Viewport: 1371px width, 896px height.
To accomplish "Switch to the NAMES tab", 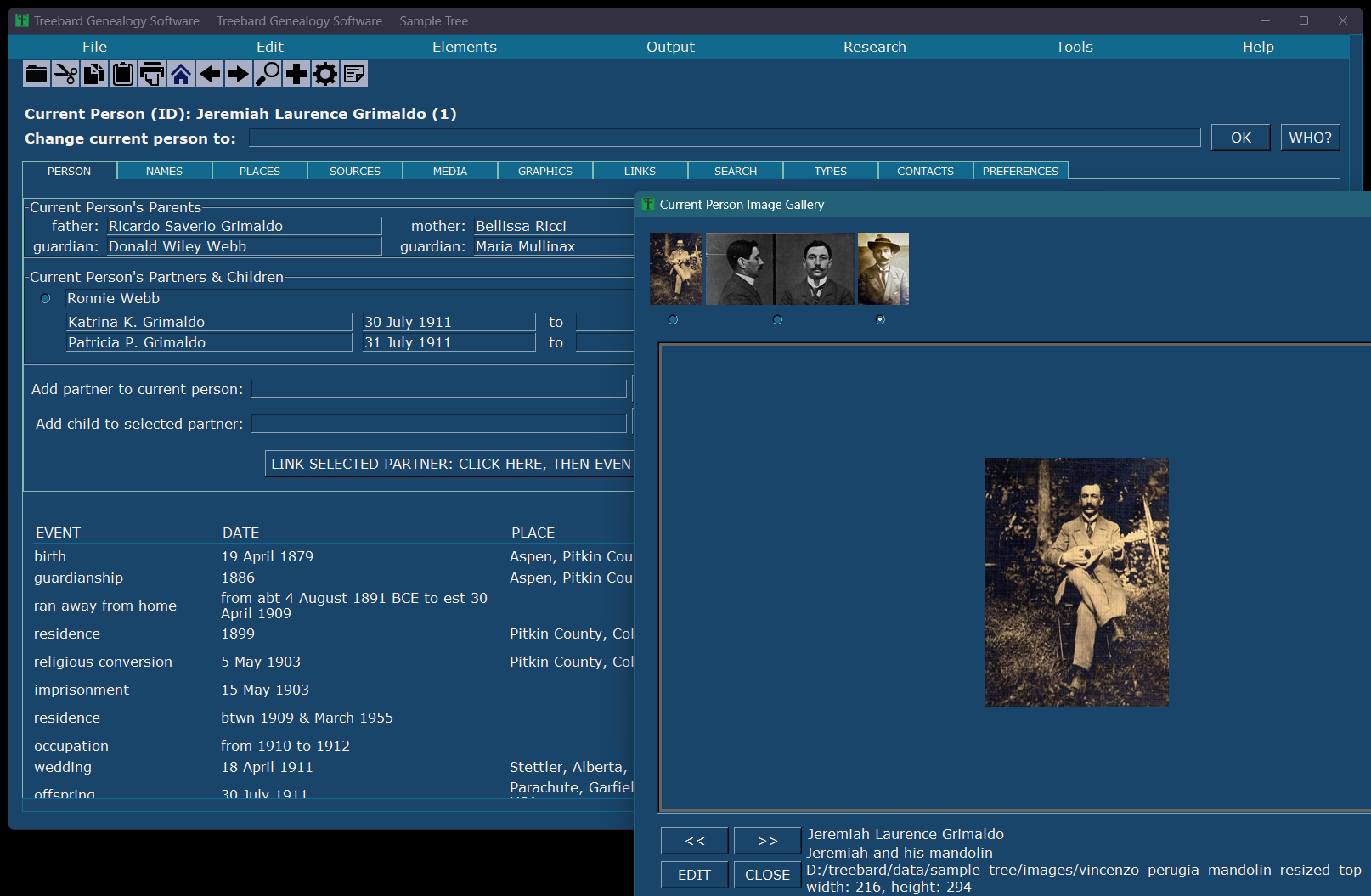I will [x=164, y=171].
